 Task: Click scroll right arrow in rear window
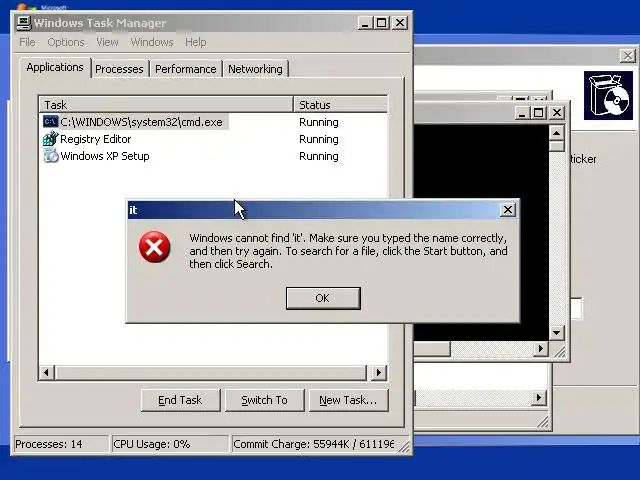click(538, 398)
